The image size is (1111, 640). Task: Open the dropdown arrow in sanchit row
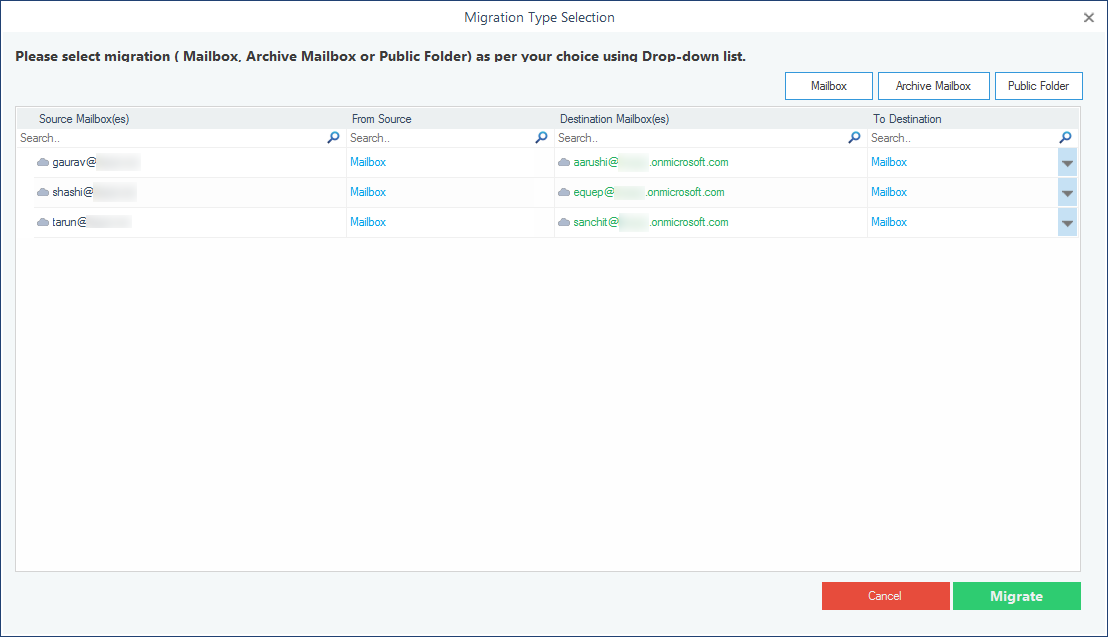coord(1067,223)
